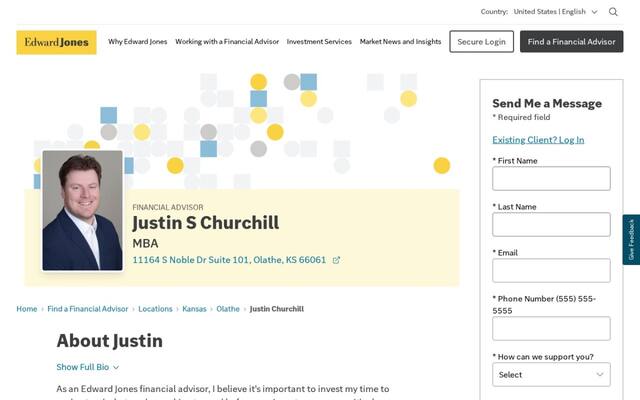Open the Find a Financial Advisor breadcrumb

tap(88, 309)
